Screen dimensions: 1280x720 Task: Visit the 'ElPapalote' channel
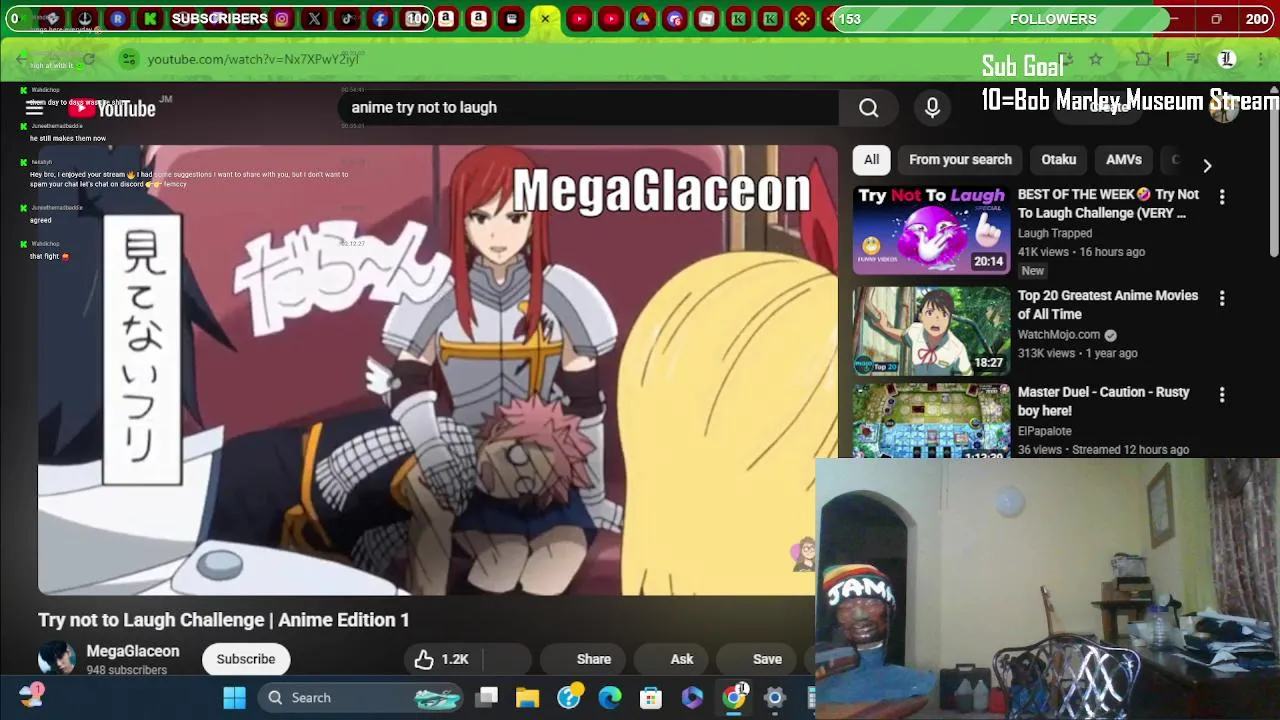[1044, 431]
